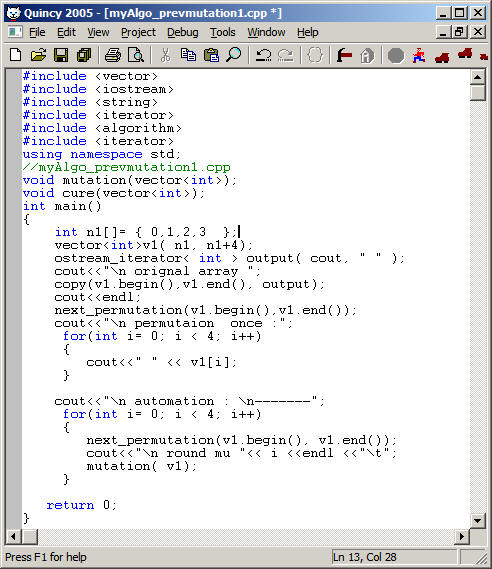
Task: Print the document with the printer icon
Action: click(113, 55)
